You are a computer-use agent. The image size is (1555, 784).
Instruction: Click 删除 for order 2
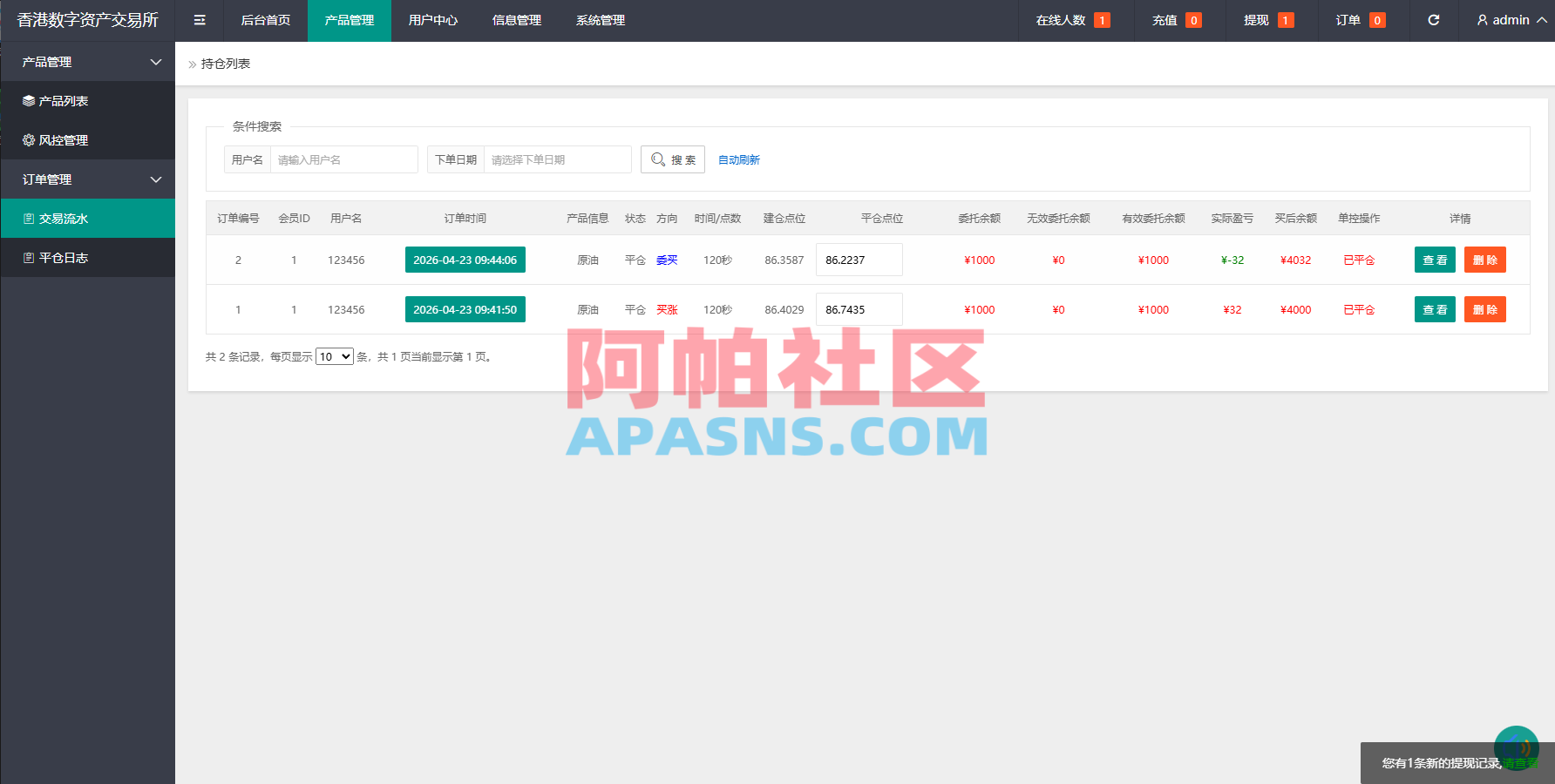1485,260
